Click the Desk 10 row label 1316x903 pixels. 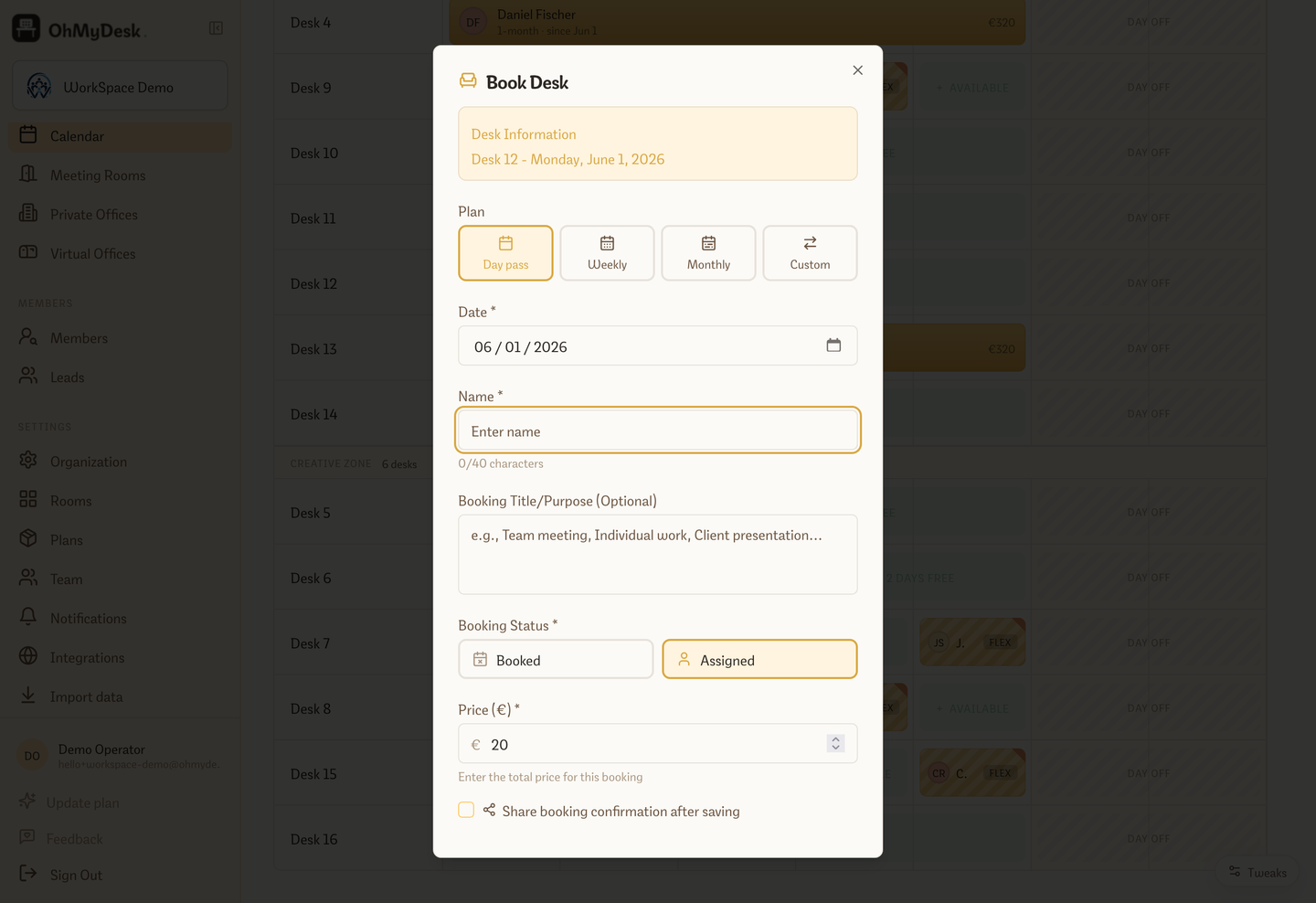[x=313, y=154]
